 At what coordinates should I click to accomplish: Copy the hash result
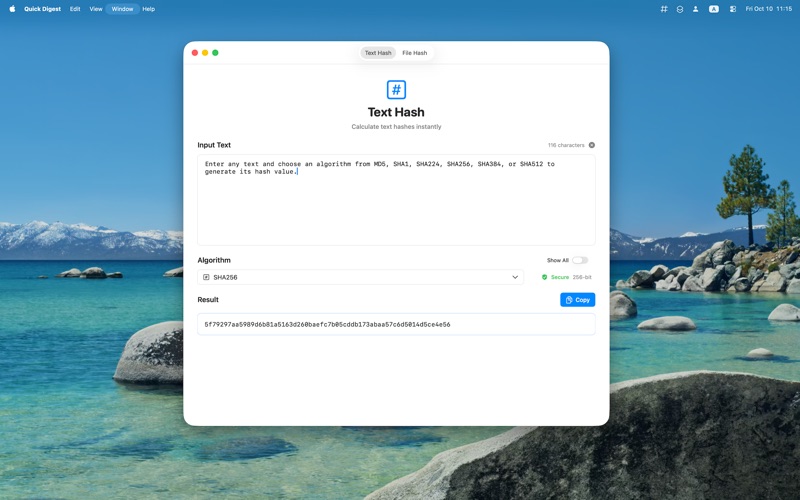coord(578,300)
